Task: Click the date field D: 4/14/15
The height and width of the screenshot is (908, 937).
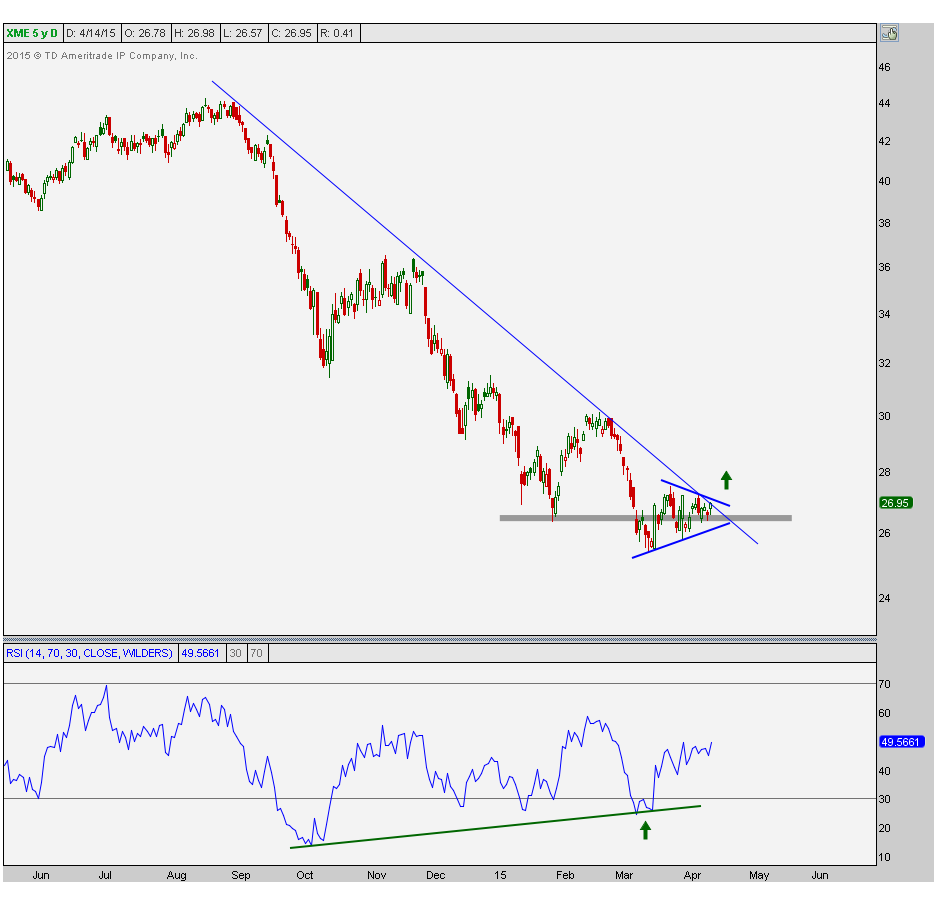Action: pos(91,33)
